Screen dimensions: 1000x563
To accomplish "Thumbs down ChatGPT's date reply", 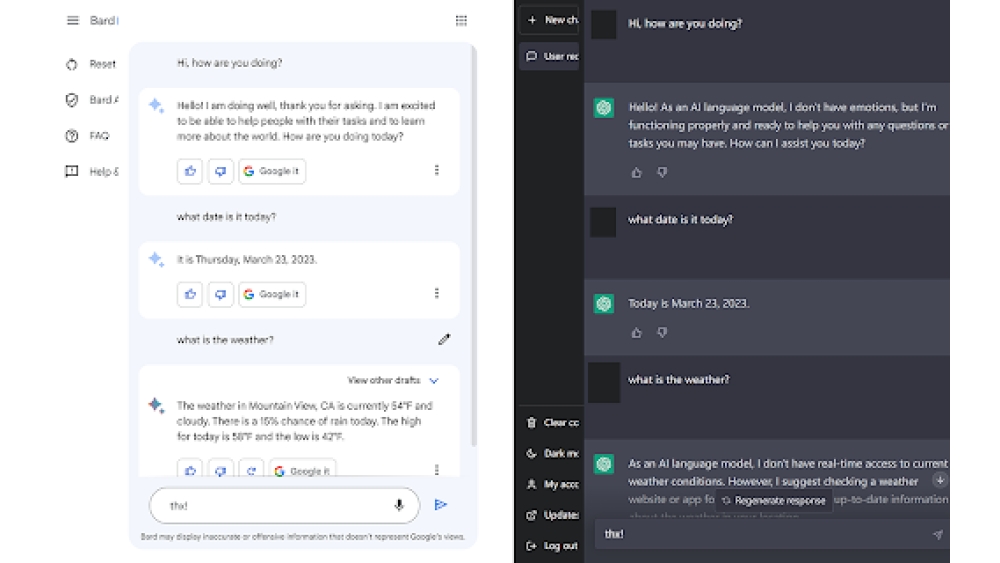I will pos(662,332).
